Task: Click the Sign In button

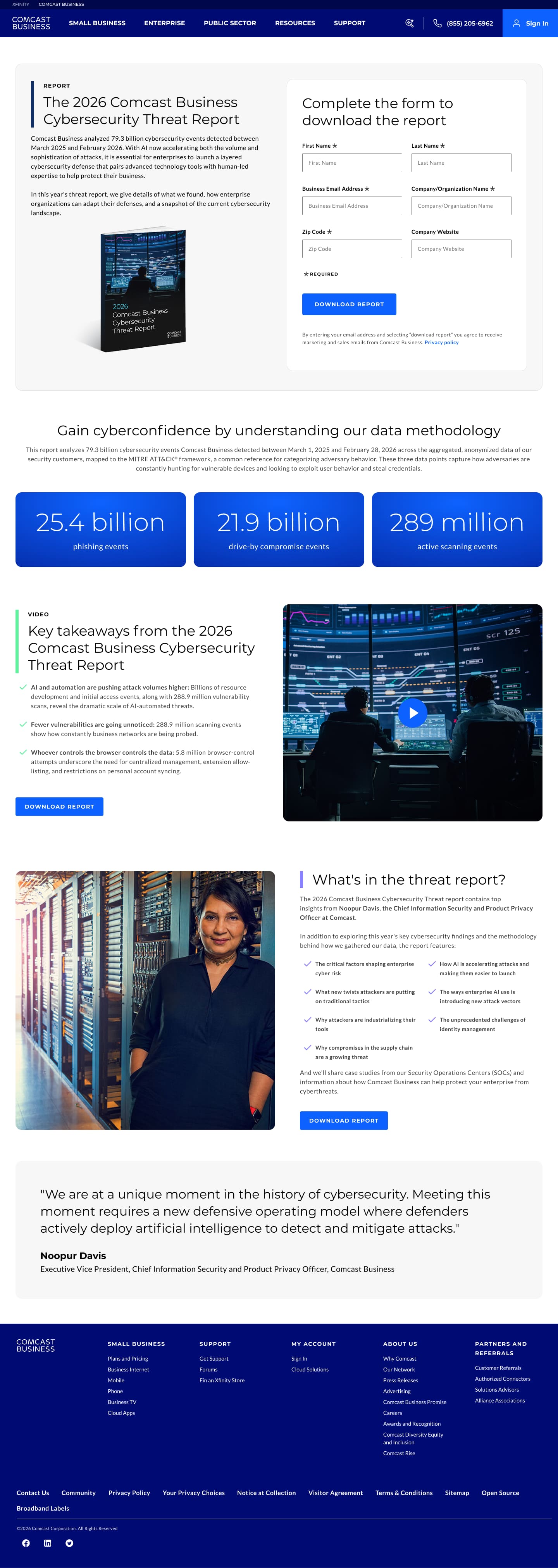Action: (530, 23)
